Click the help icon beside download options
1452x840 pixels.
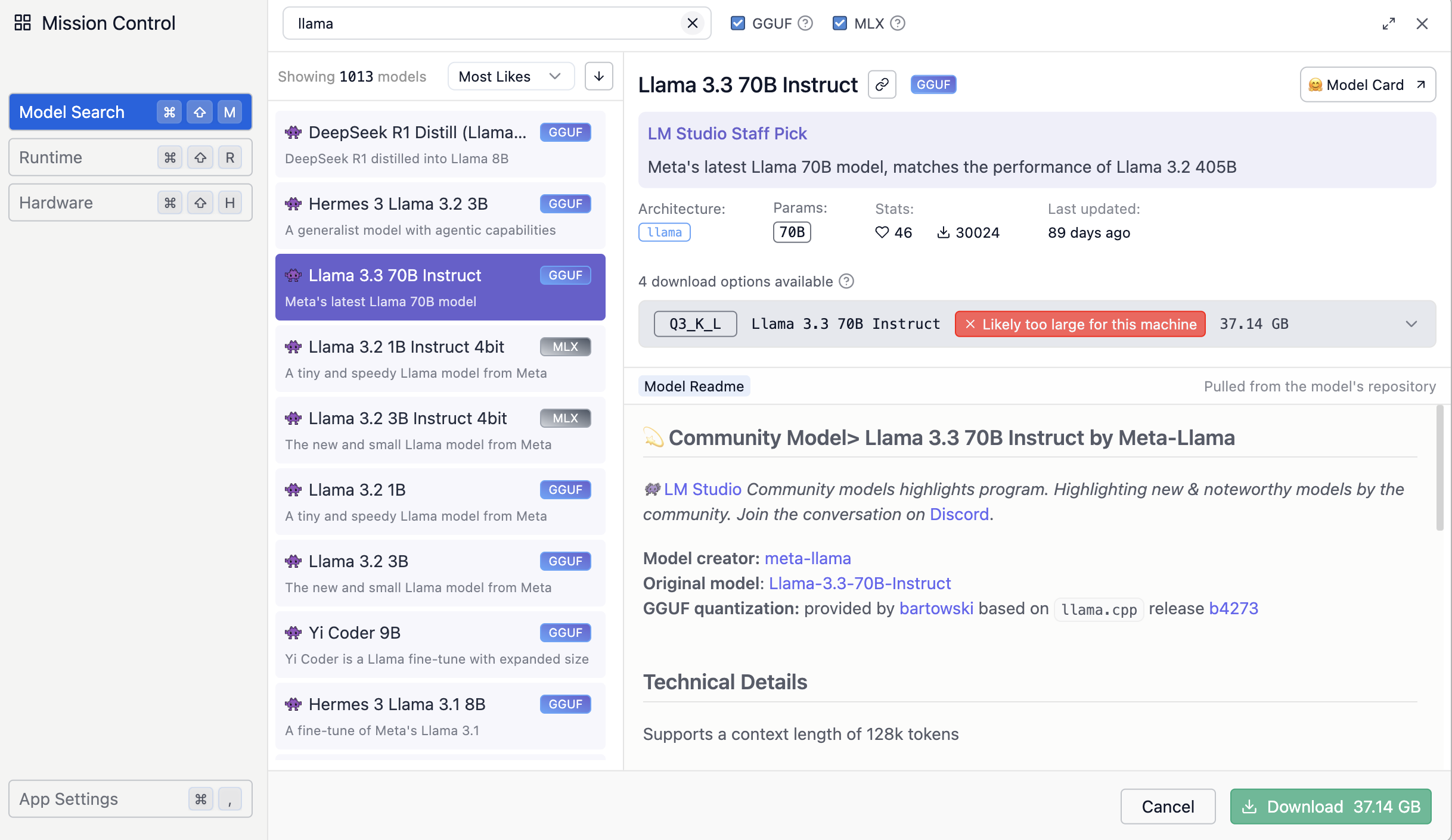point(846,281)
